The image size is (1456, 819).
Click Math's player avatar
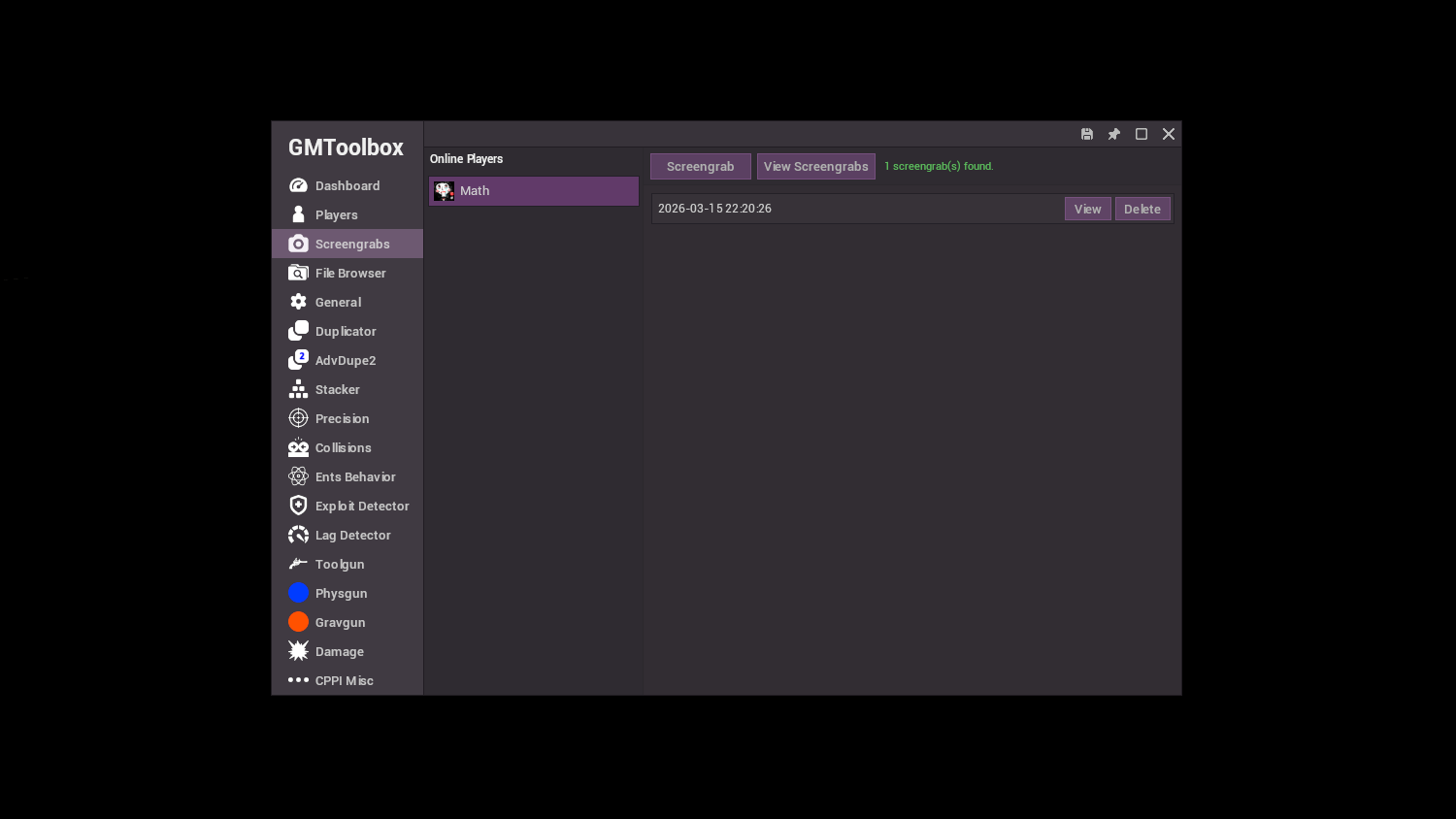point(444,191)
